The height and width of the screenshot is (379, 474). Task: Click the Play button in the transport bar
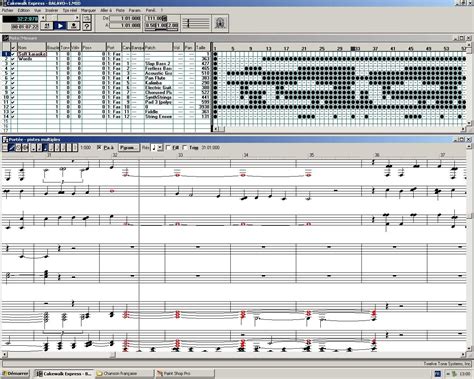tap(60, 26)
